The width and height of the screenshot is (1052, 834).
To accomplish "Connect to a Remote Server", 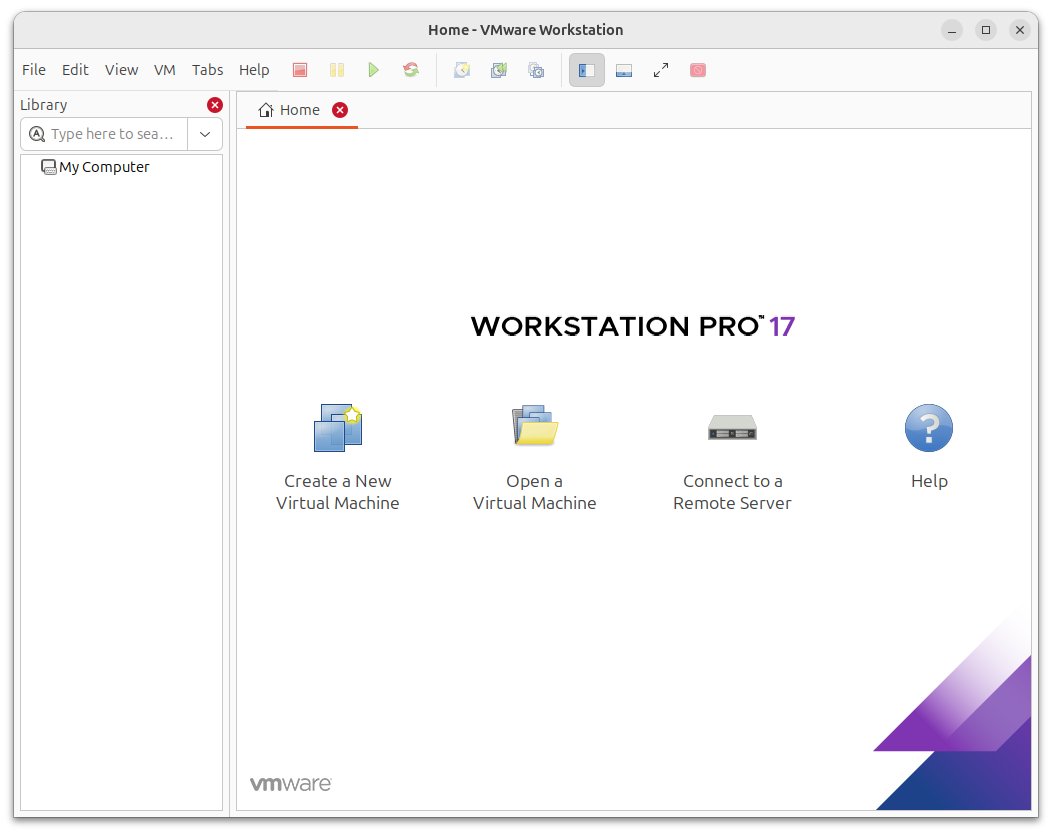I will coord(732,445).
